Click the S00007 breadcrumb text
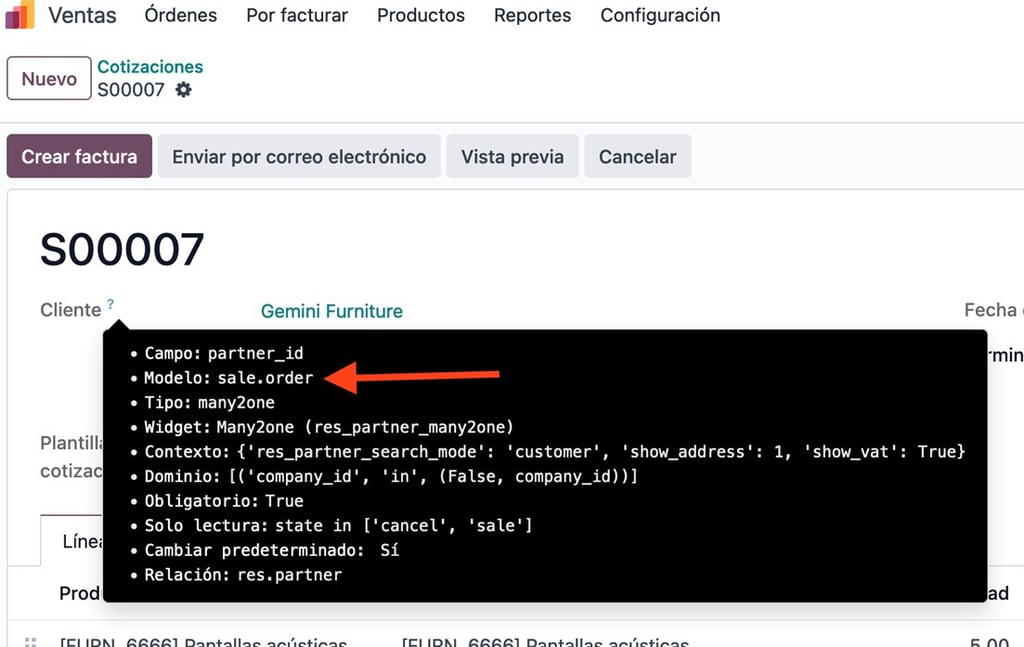The width and height of the screenshot is (1024, 647). click(131, 89)
